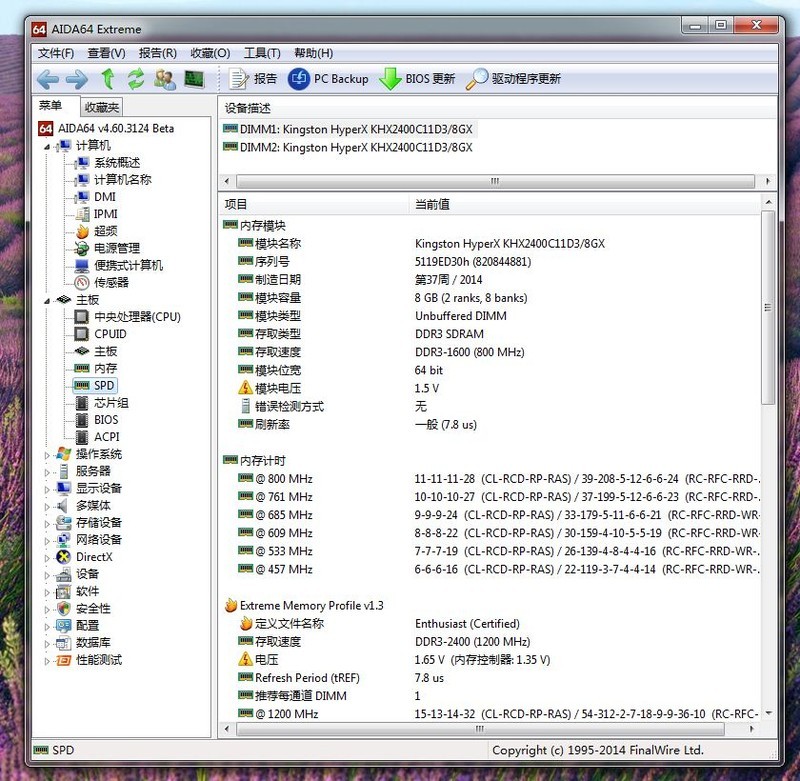The height and width of the screenshot is (781, 800).
Task: Expand the 性能测试 tree node
Action: point(46,660)
